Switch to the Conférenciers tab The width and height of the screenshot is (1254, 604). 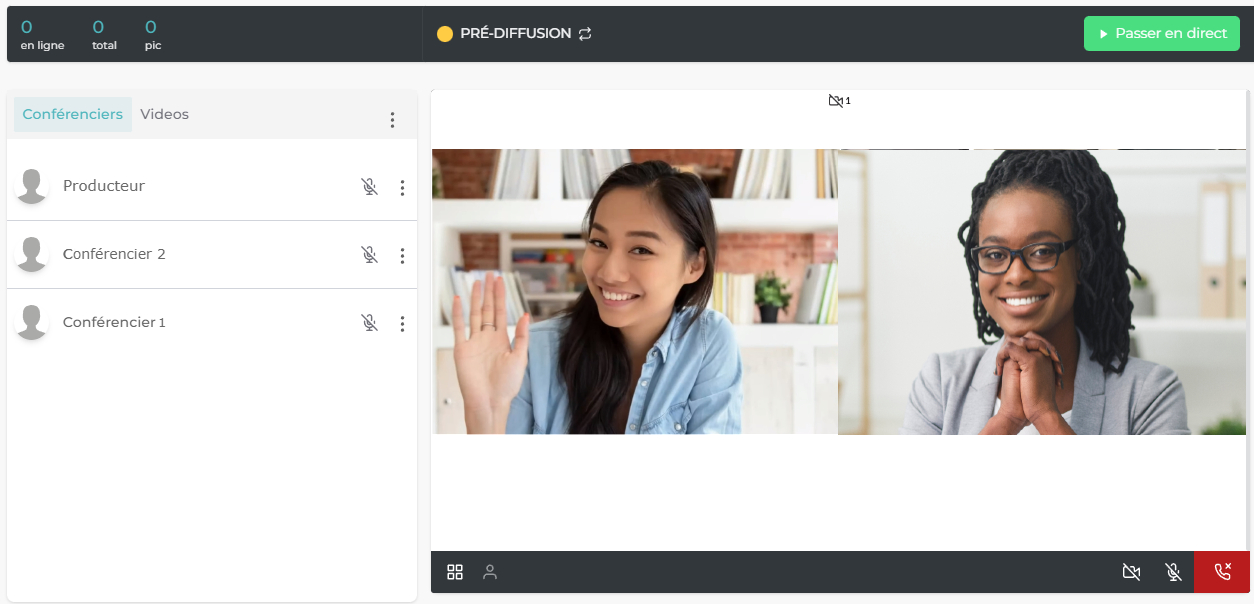click(x=73, y=114)
